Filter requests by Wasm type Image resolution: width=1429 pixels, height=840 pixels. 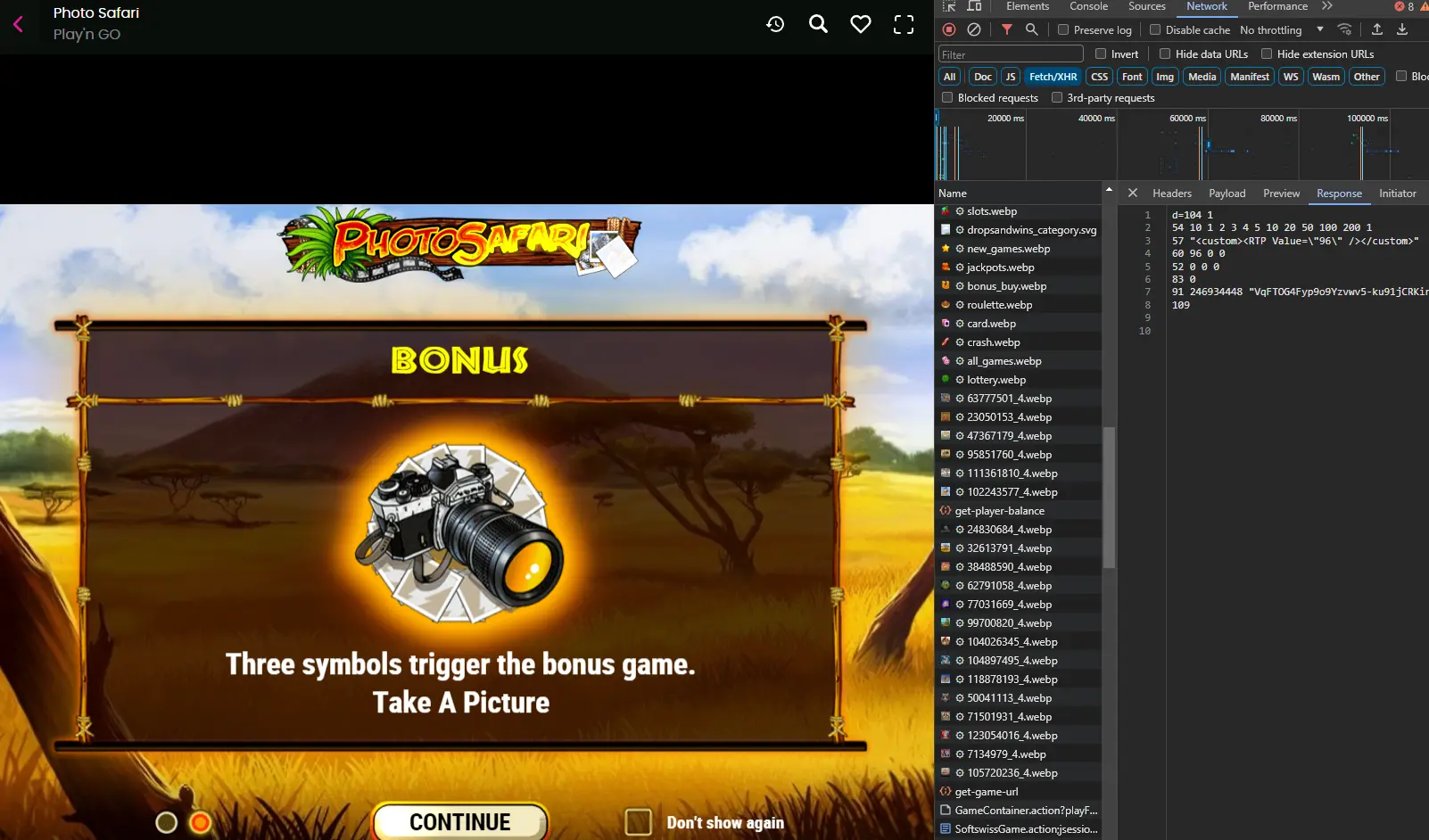[1326, 77]
